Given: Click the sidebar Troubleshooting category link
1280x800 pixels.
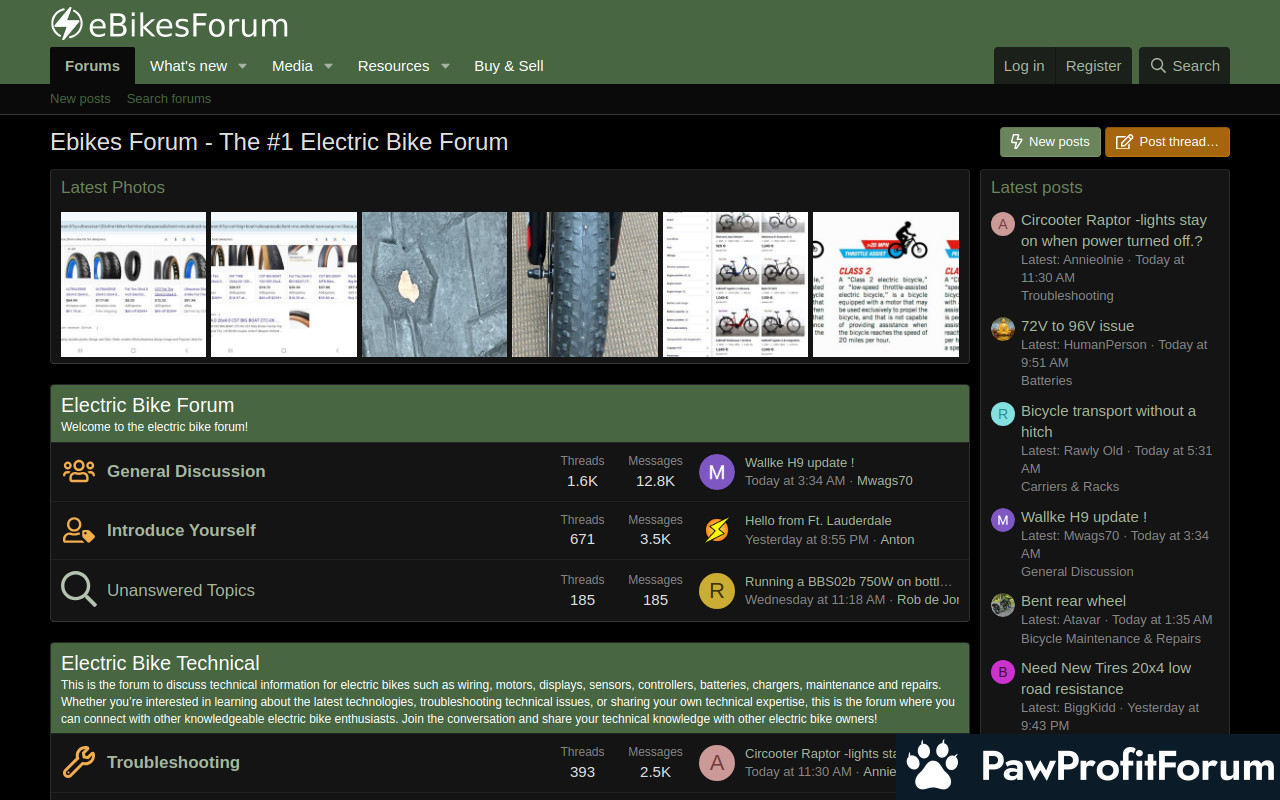Looking at the screenshot, I should click(1067, 295).
